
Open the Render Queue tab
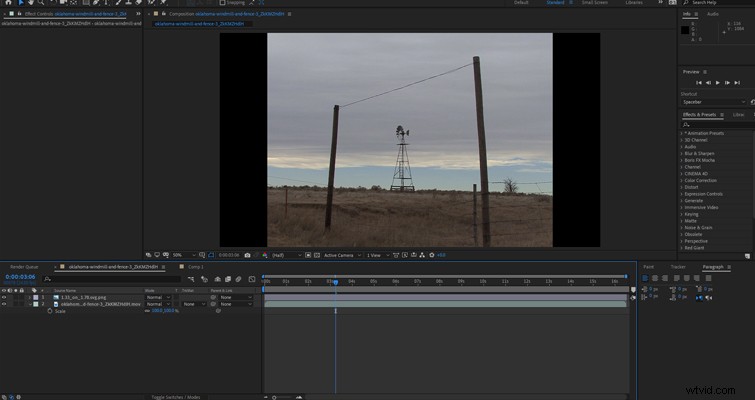pyautogui.click(x=24, y=267)
